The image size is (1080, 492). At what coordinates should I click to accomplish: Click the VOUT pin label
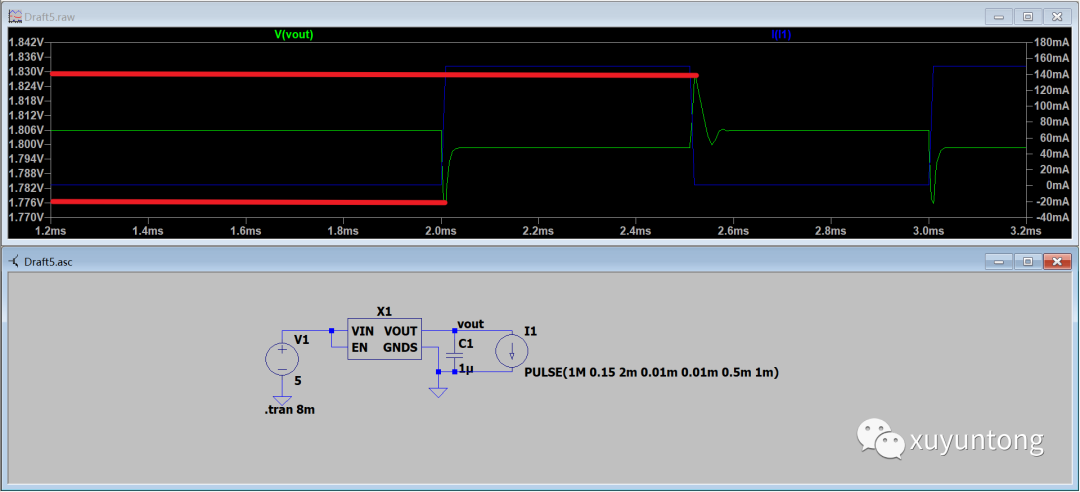[400, 331]
